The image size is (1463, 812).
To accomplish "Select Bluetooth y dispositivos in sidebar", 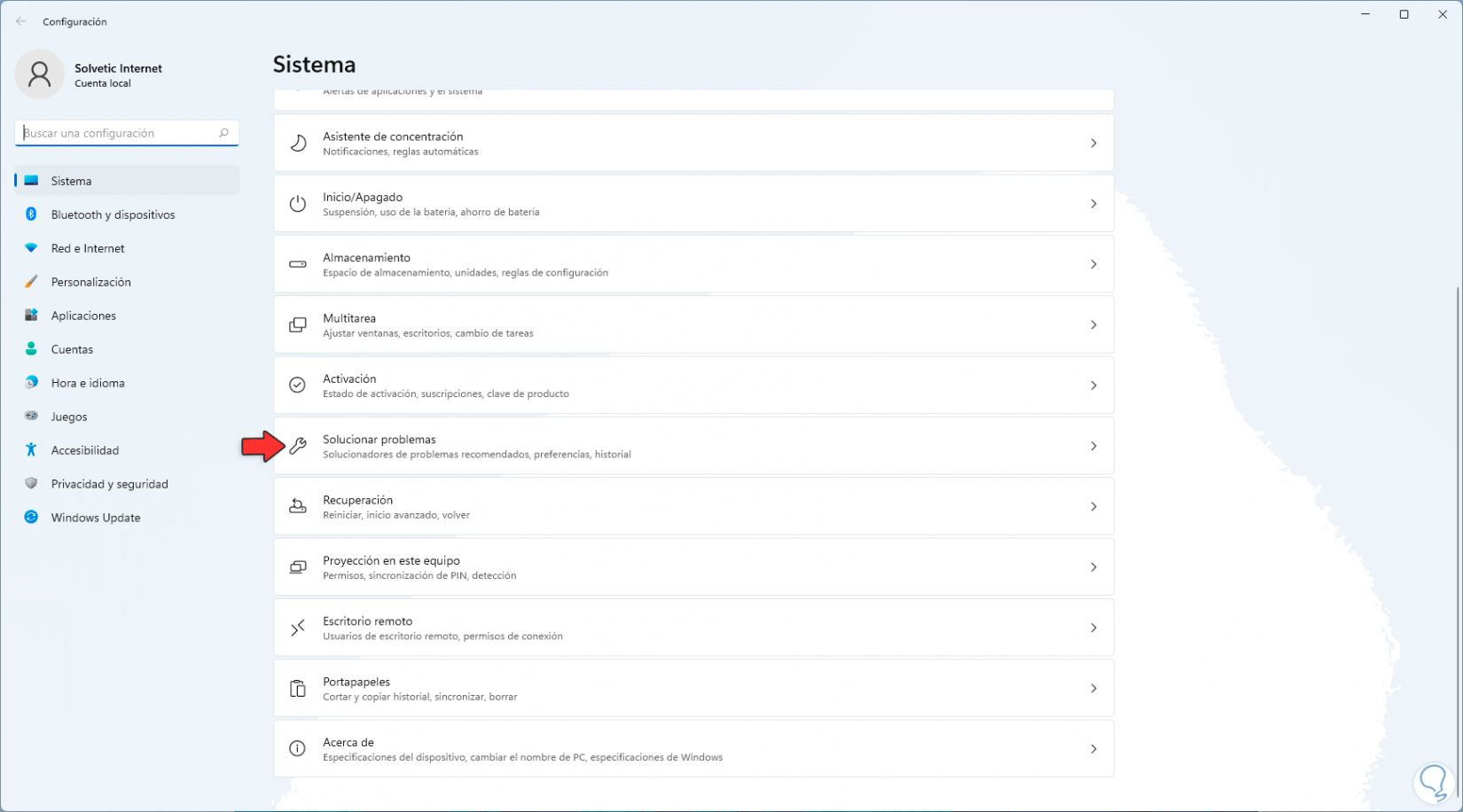I will [x=113, y=215].
